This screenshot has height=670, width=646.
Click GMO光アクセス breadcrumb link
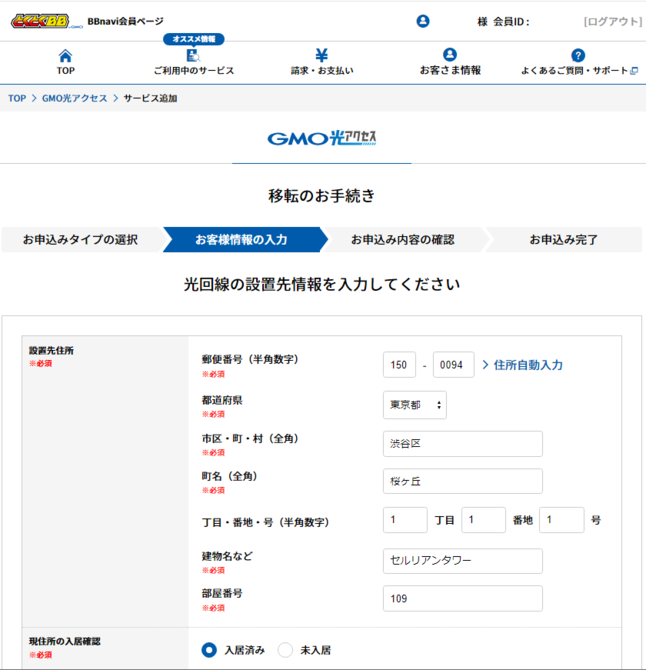click(74, 98)
